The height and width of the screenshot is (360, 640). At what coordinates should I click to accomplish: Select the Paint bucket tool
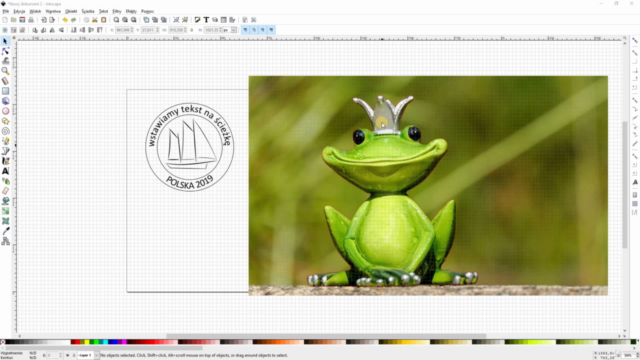(5, 201)
